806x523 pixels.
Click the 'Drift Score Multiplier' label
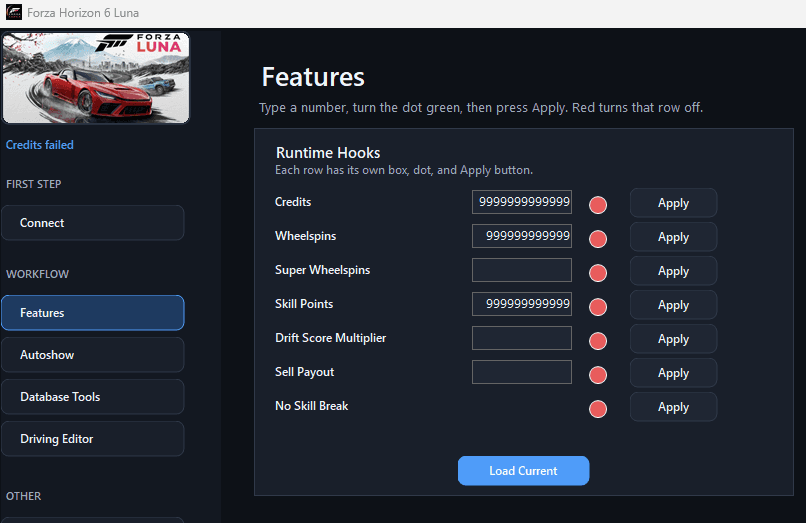[x=331, y=338]
